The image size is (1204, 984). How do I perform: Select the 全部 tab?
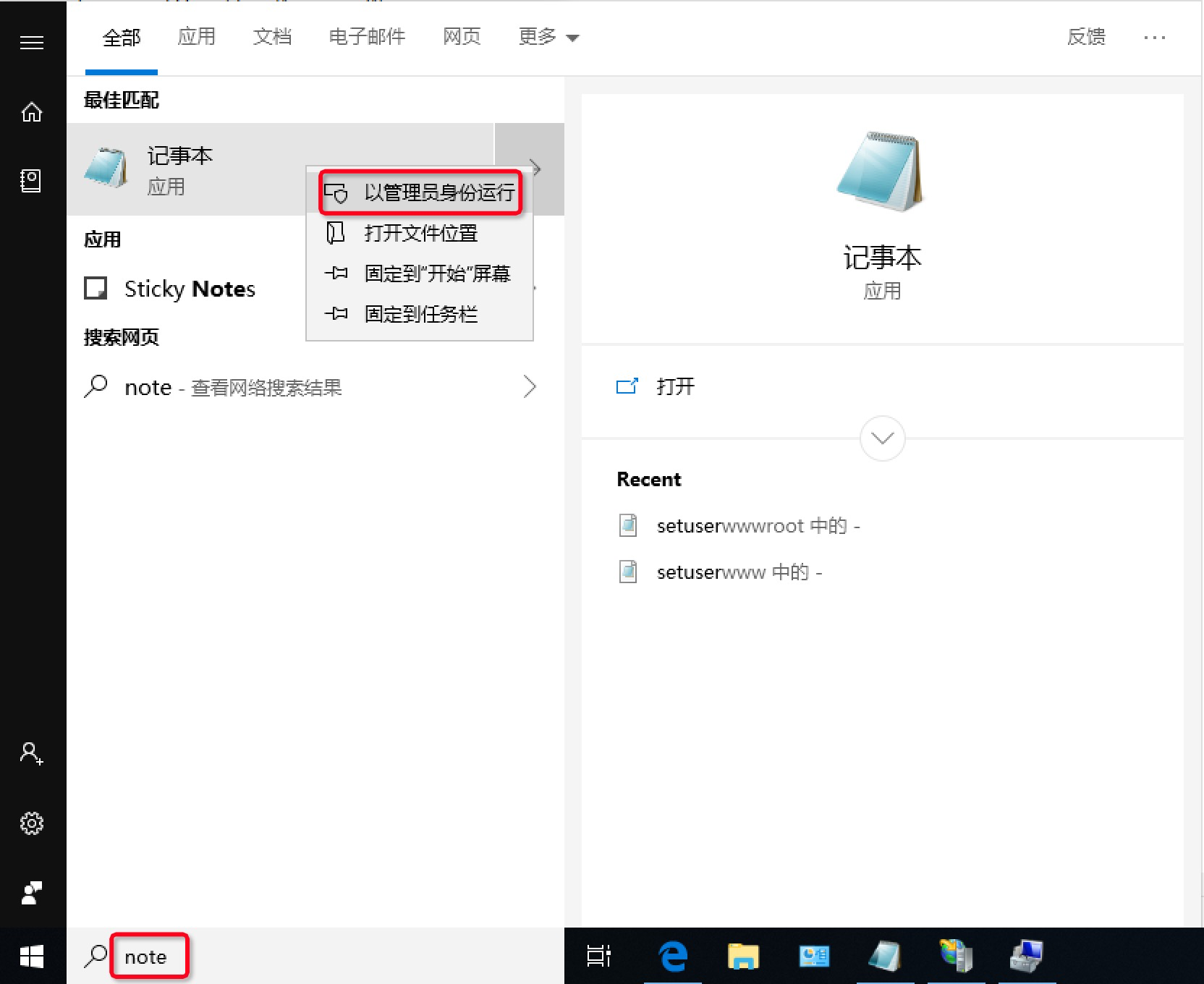(122, 37)
